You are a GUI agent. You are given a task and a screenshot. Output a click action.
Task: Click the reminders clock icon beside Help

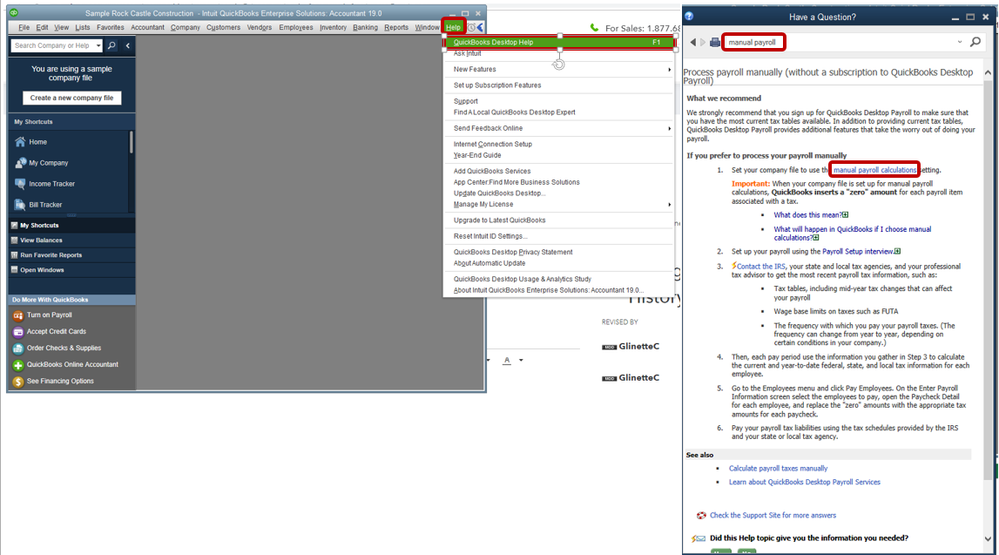click(471, 27)
